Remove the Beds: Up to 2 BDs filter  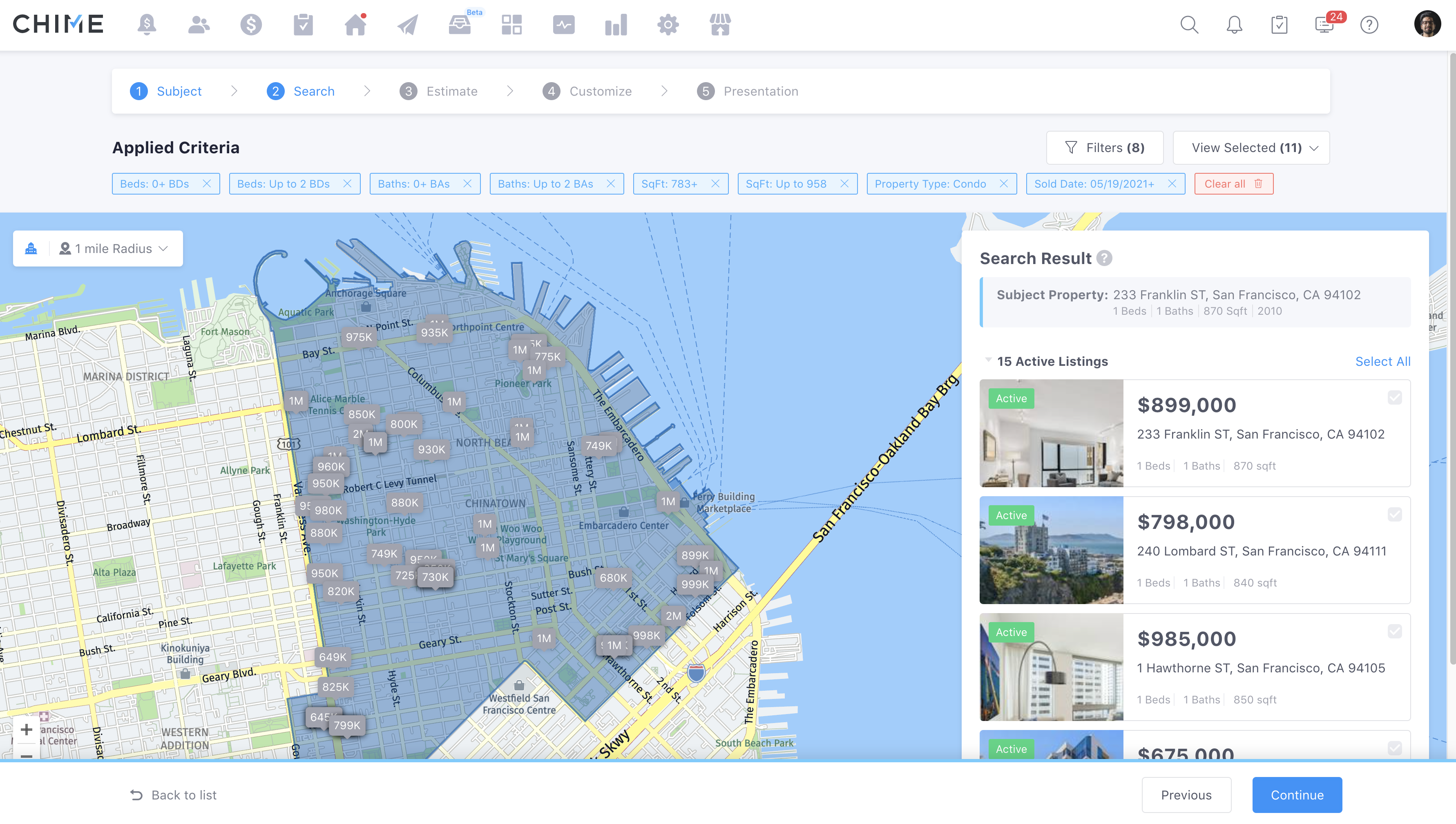coord(347,184)
